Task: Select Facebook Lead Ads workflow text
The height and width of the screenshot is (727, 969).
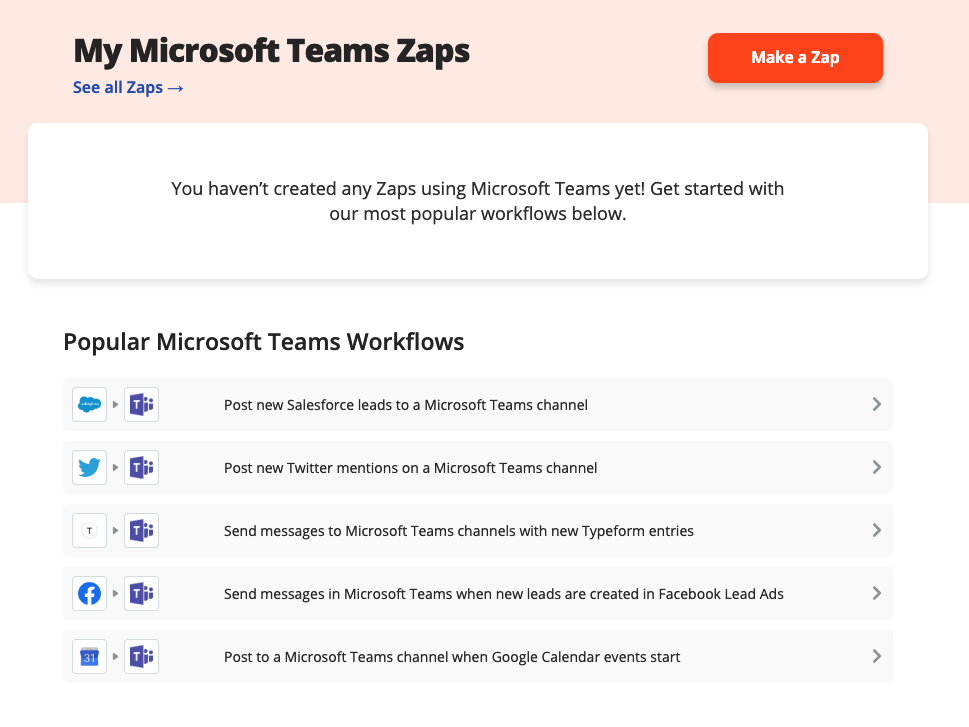Action: [504, 594]
